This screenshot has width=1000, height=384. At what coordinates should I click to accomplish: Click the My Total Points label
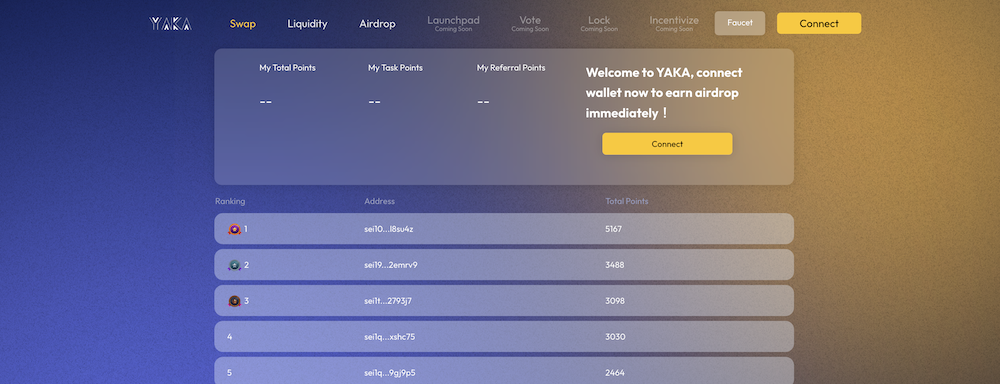click(x=288, y=68)
